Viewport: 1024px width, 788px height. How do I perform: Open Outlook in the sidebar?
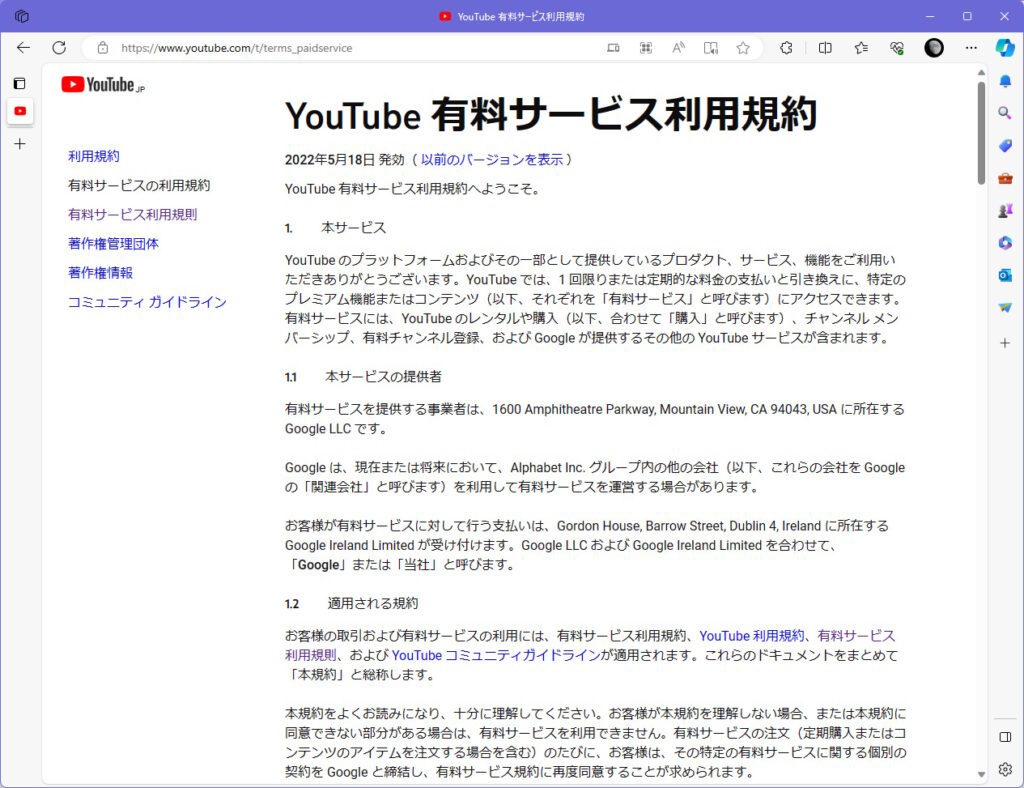(x=1005, y=275)
